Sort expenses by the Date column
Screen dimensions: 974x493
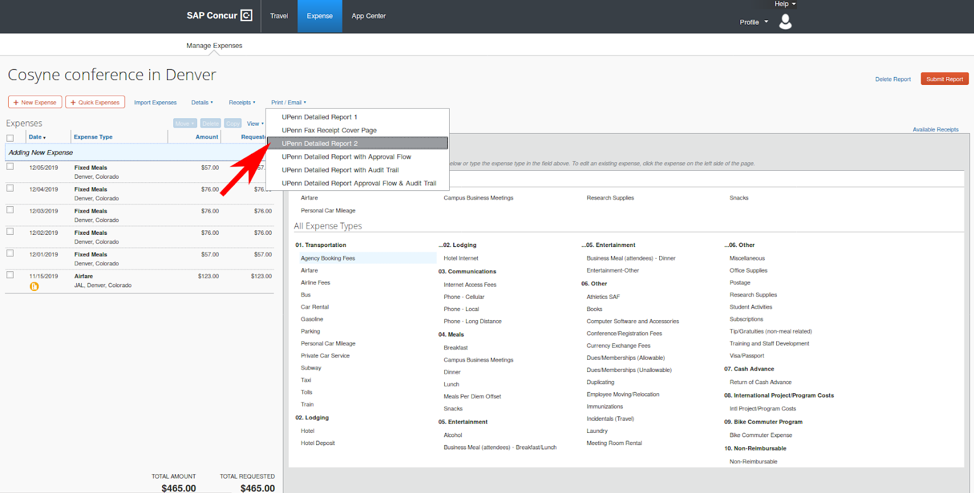37,137
